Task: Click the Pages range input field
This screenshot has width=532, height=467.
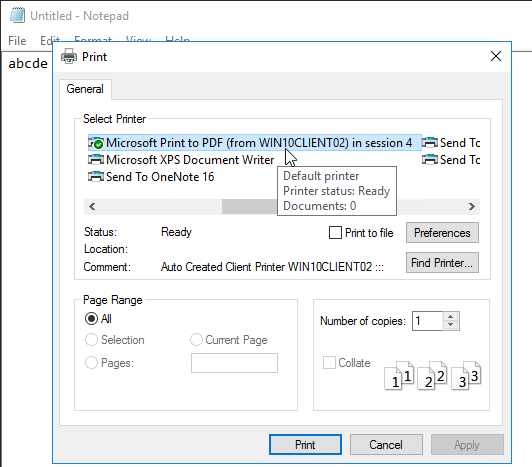Action: coord(234,363)
